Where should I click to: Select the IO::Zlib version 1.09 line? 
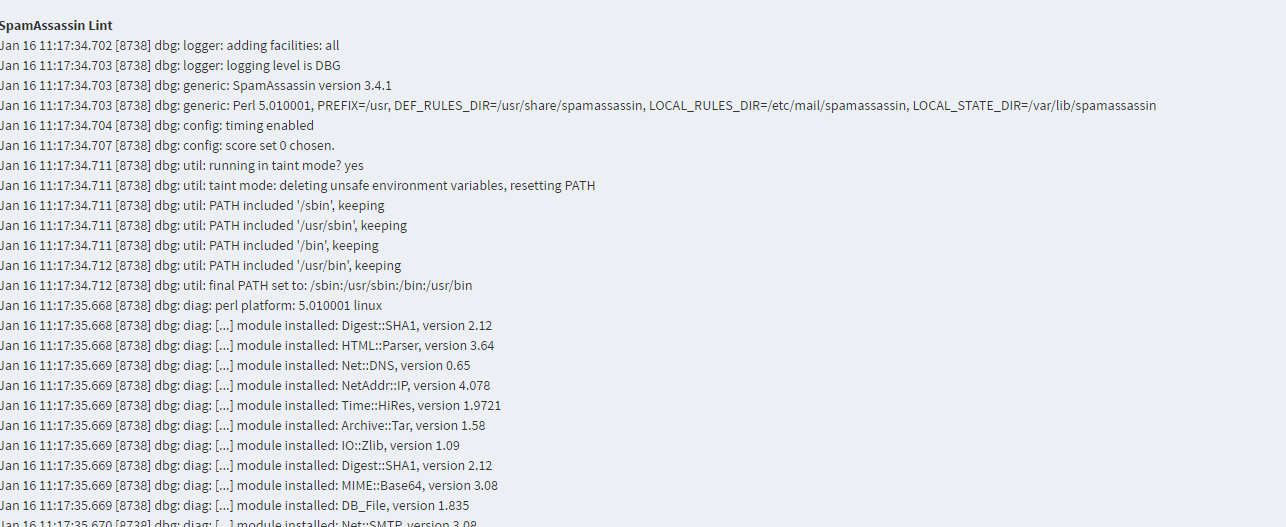(230, 445)
